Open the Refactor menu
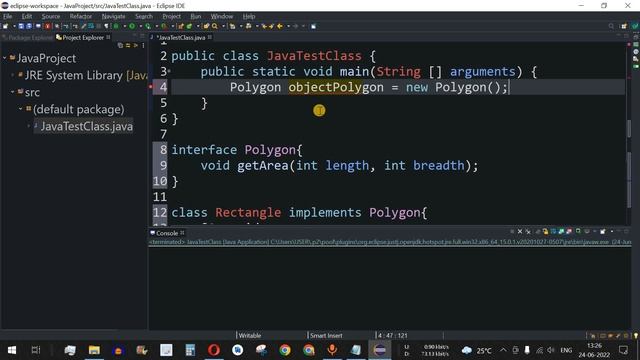This screenshot has width=640, height=360. 80,16
